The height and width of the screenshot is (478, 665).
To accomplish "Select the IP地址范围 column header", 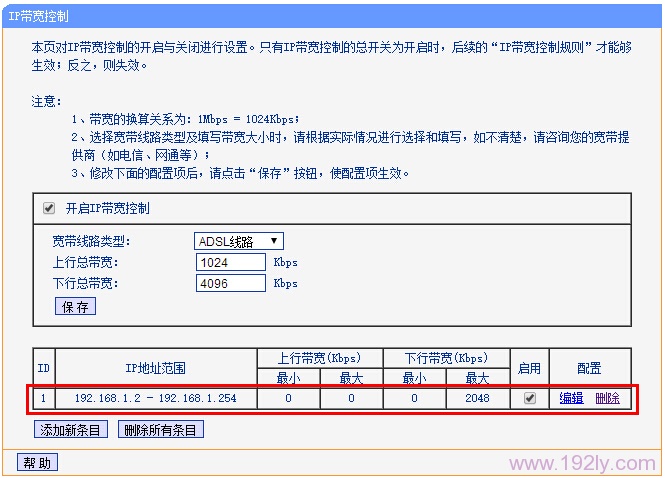I will tap(156, 368).
